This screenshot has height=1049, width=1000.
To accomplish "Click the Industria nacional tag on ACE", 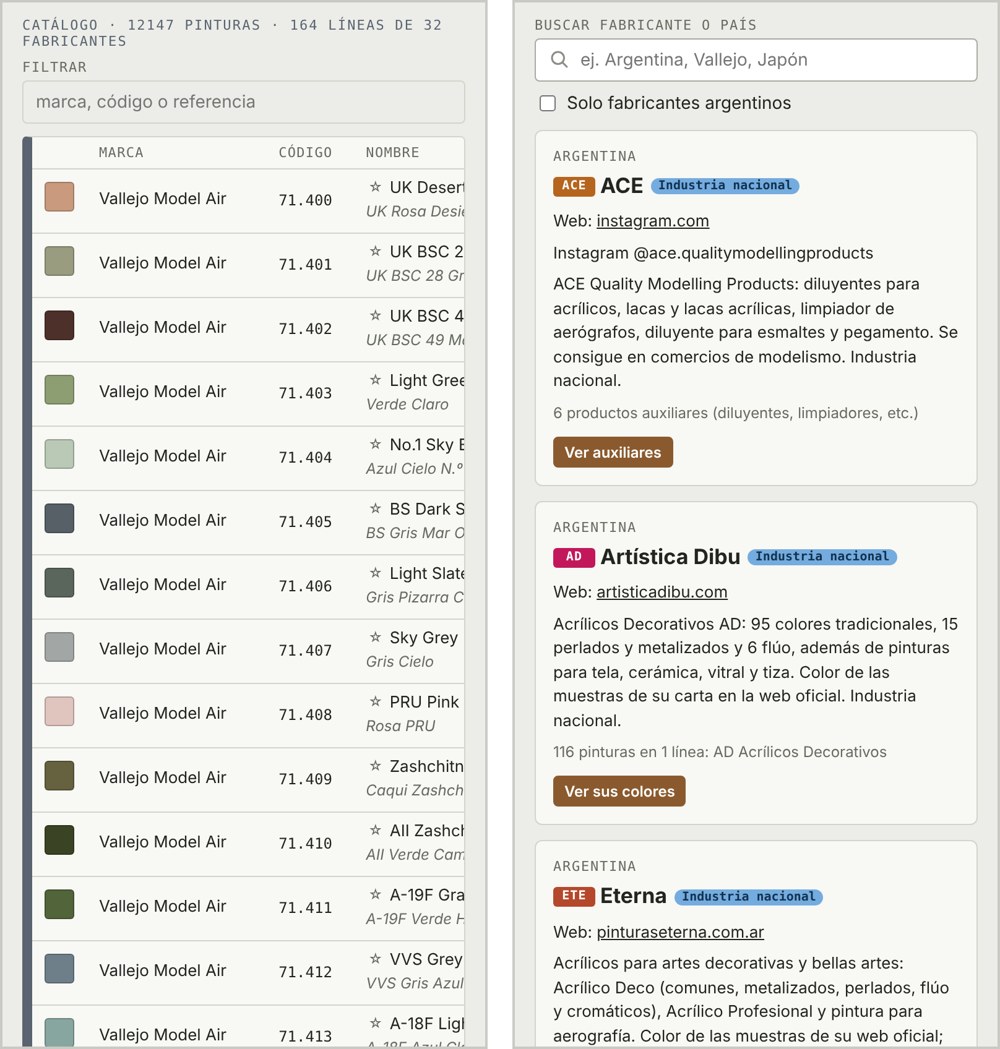I will click(x=725, y=185).
